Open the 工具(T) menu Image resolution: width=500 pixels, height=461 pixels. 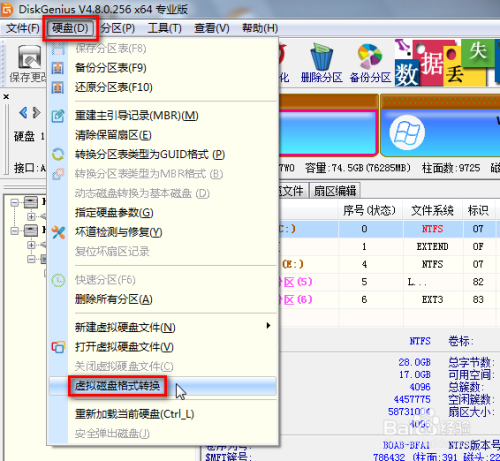[x=165, y=28]
